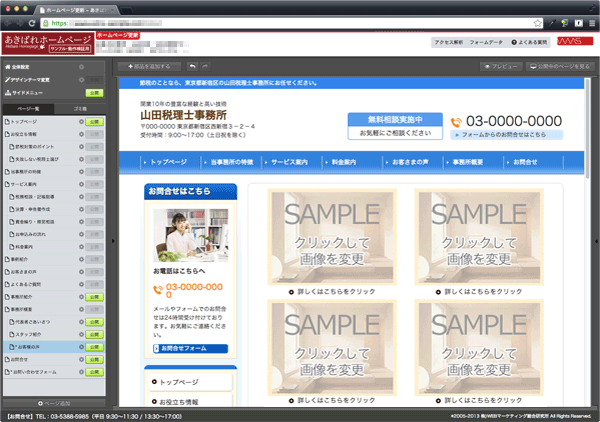Click the プレビュー button
Viewport: 600px width, 422px height.
(x=501, y=65)
